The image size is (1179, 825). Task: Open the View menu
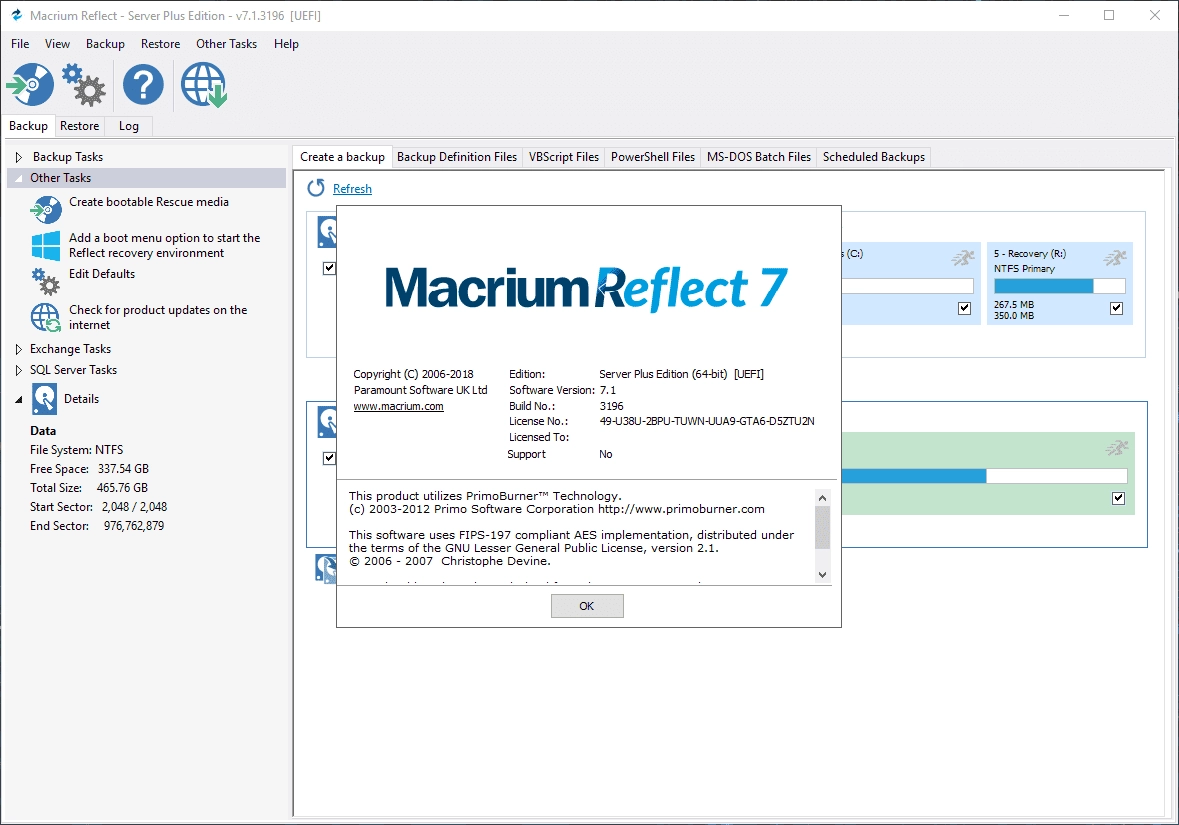tap(57, 44)
